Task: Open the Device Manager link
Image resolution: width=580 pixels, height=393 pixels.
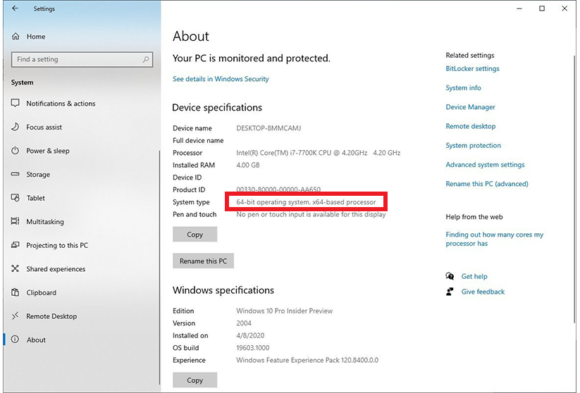Action: (470, 107)
